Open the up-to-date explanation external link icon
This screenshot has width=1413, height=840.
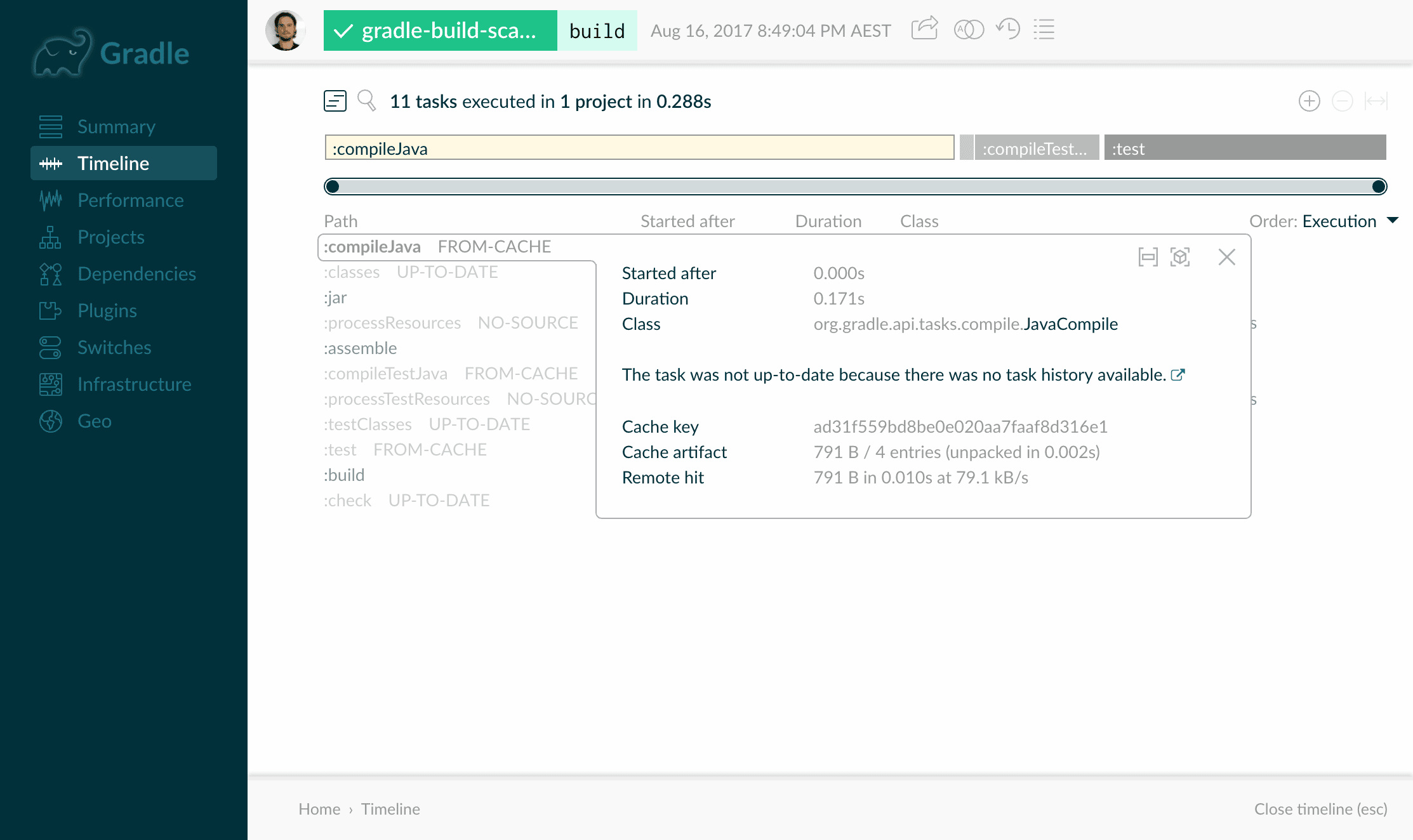[1178, 375]
